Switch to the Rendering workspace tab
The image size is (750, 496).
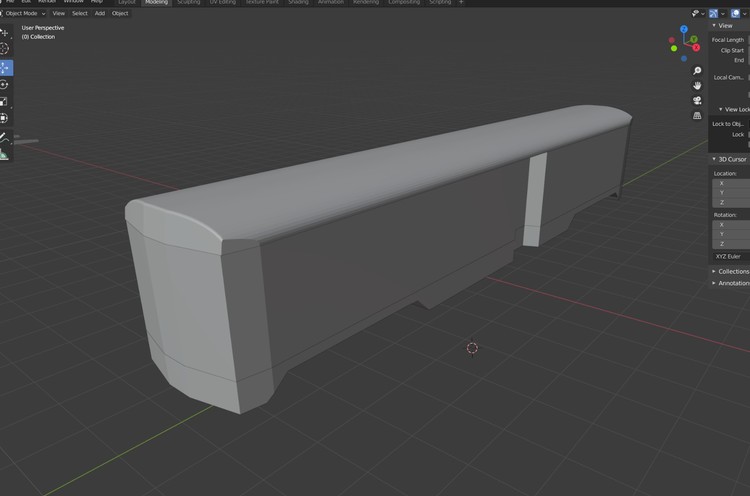tap(366, 2)
